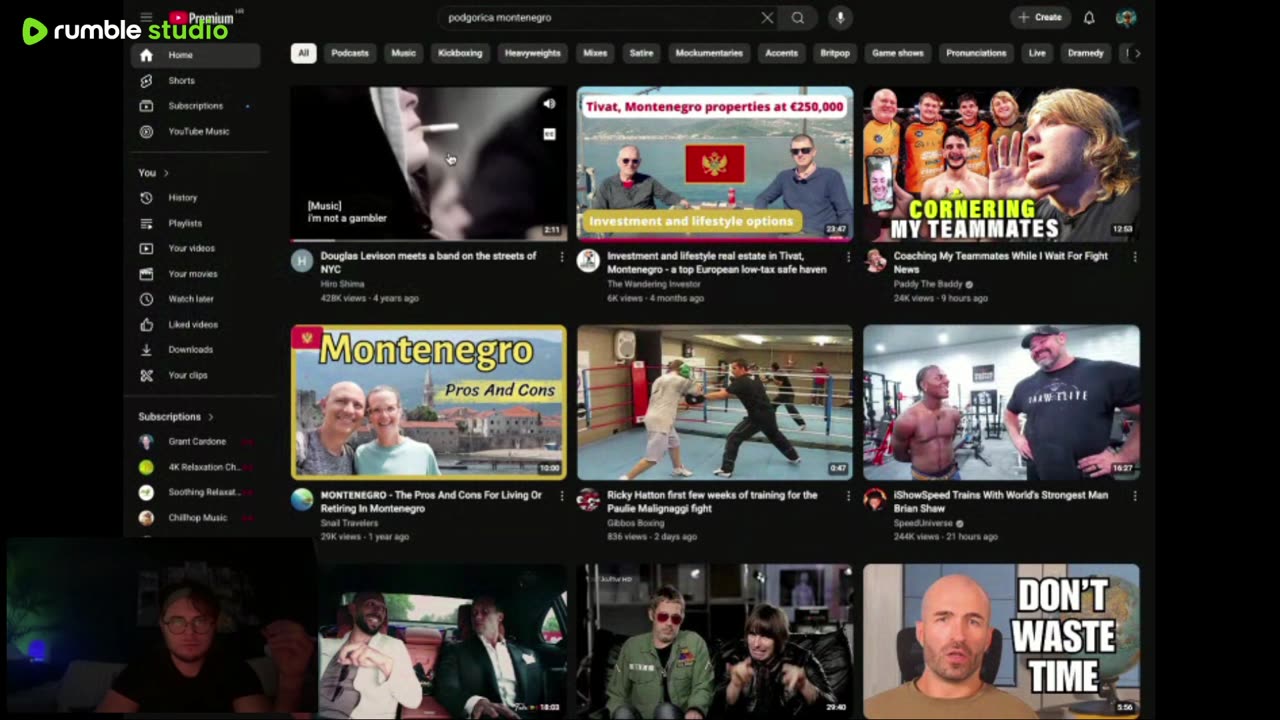Open History in the sidebar
The width and height of the screenshot is (1280, 720).
pos(195,198)
